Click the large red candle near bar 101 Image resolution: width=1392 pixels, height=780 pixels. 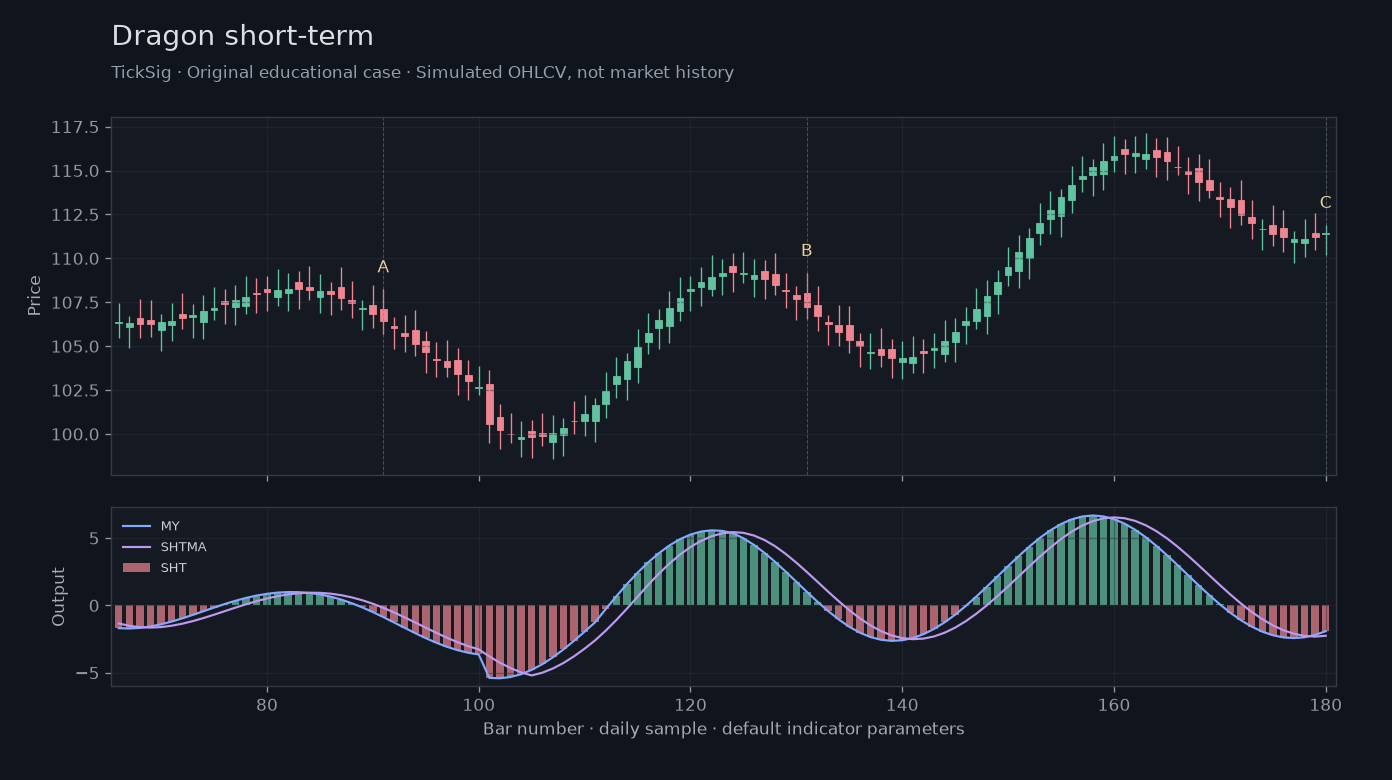[x=490, y=405]
